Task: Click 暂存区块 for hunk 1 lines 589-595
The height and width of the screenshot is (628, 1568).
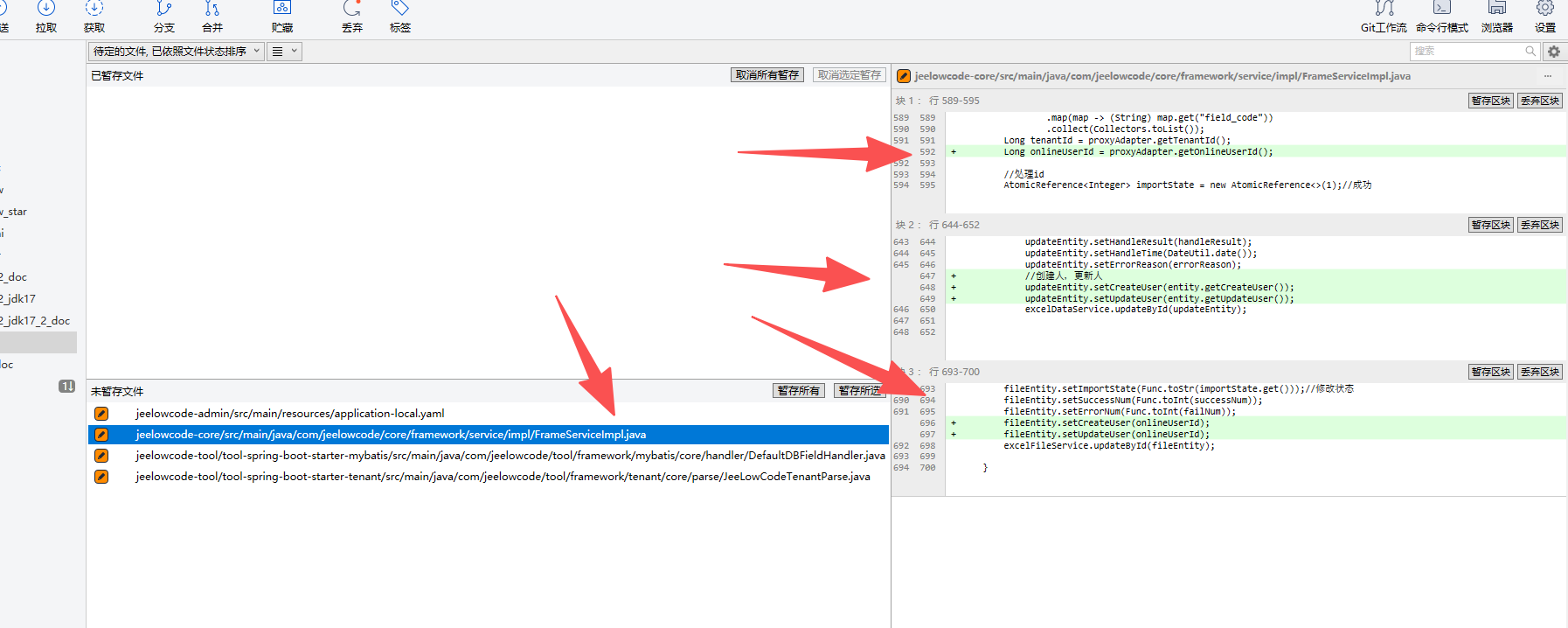Action: (1490, 101)
